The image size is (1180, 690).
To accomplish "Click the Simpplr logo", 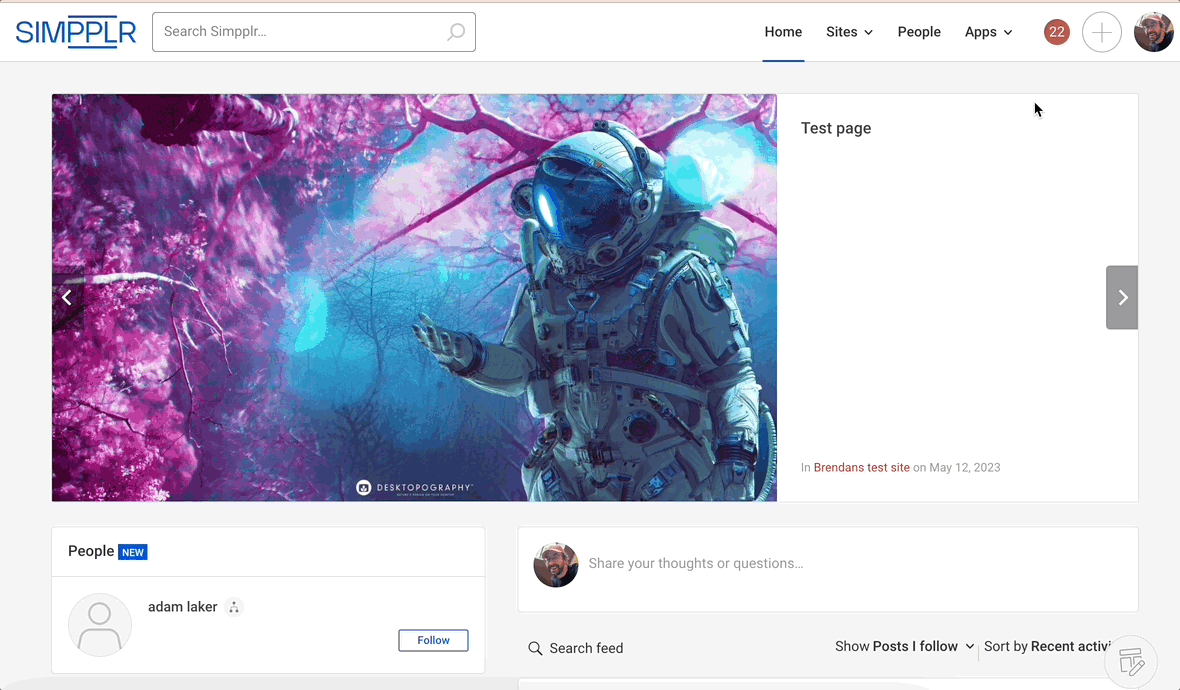I will pyautogui.click(x=76, y=32).
